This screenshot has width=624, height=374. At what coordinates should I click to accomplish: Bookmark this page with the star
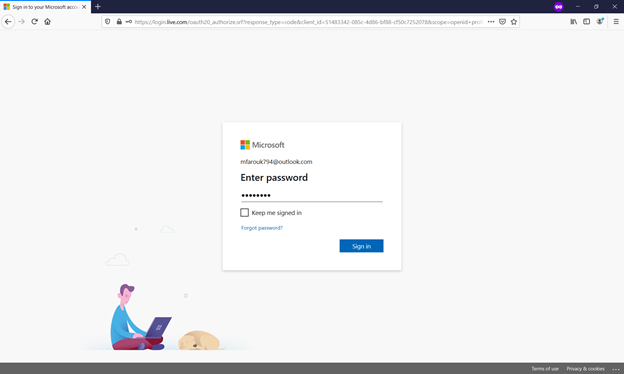point(514,21)
